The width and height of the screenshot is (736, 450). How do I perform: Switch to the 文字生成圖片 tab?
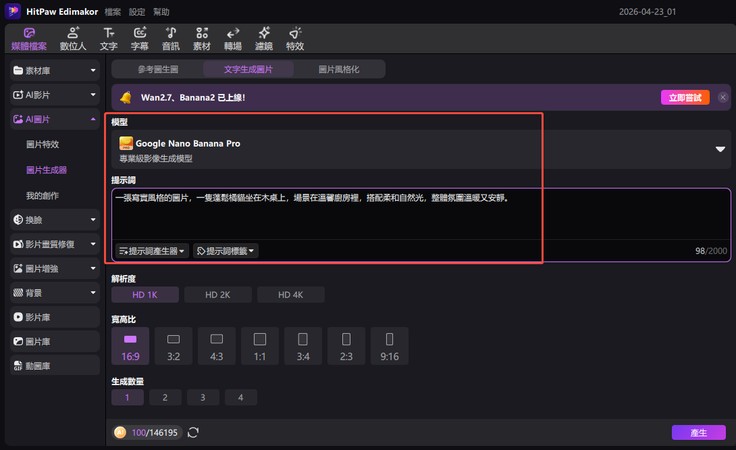pos(248,69)
